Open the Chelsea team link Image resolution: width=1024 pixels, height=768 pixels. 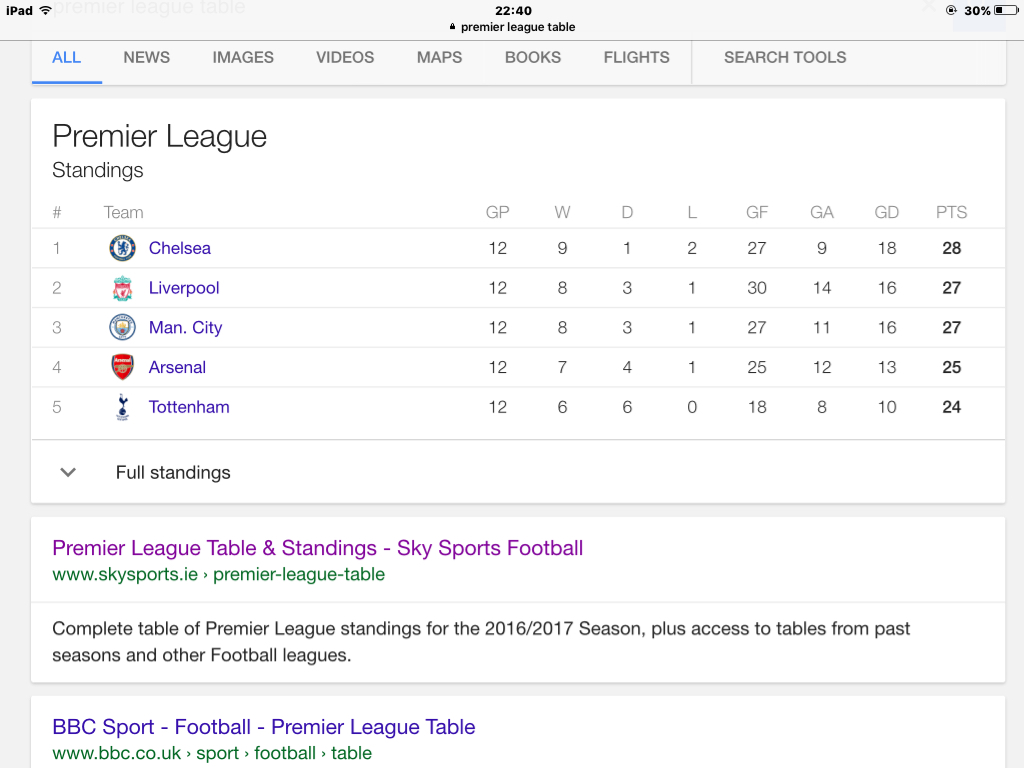(x=180, y=248)
